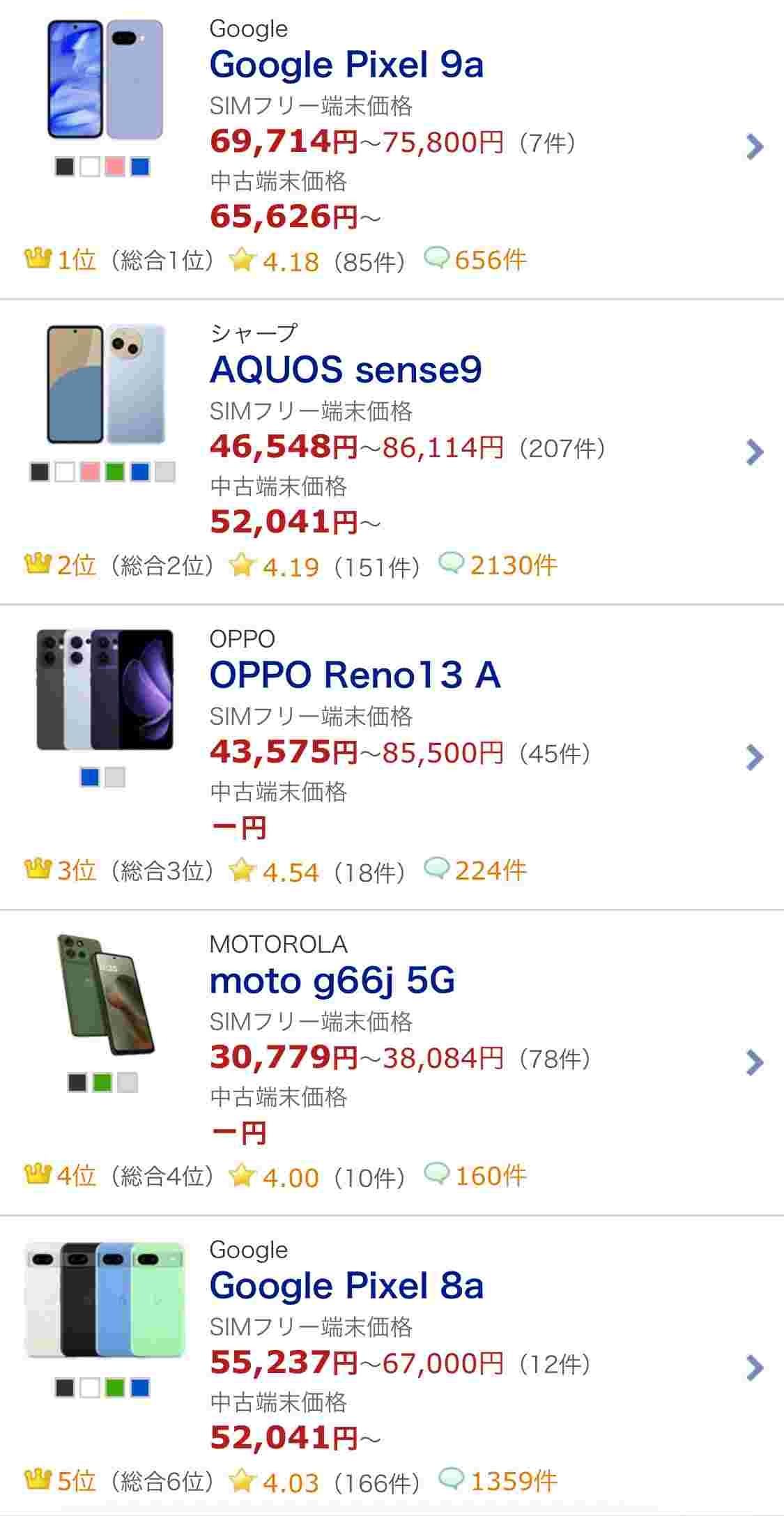784x1516 pixels.
Task: Click the star icon beside the 4.03 rating
Action: [x=241, y=1480]
